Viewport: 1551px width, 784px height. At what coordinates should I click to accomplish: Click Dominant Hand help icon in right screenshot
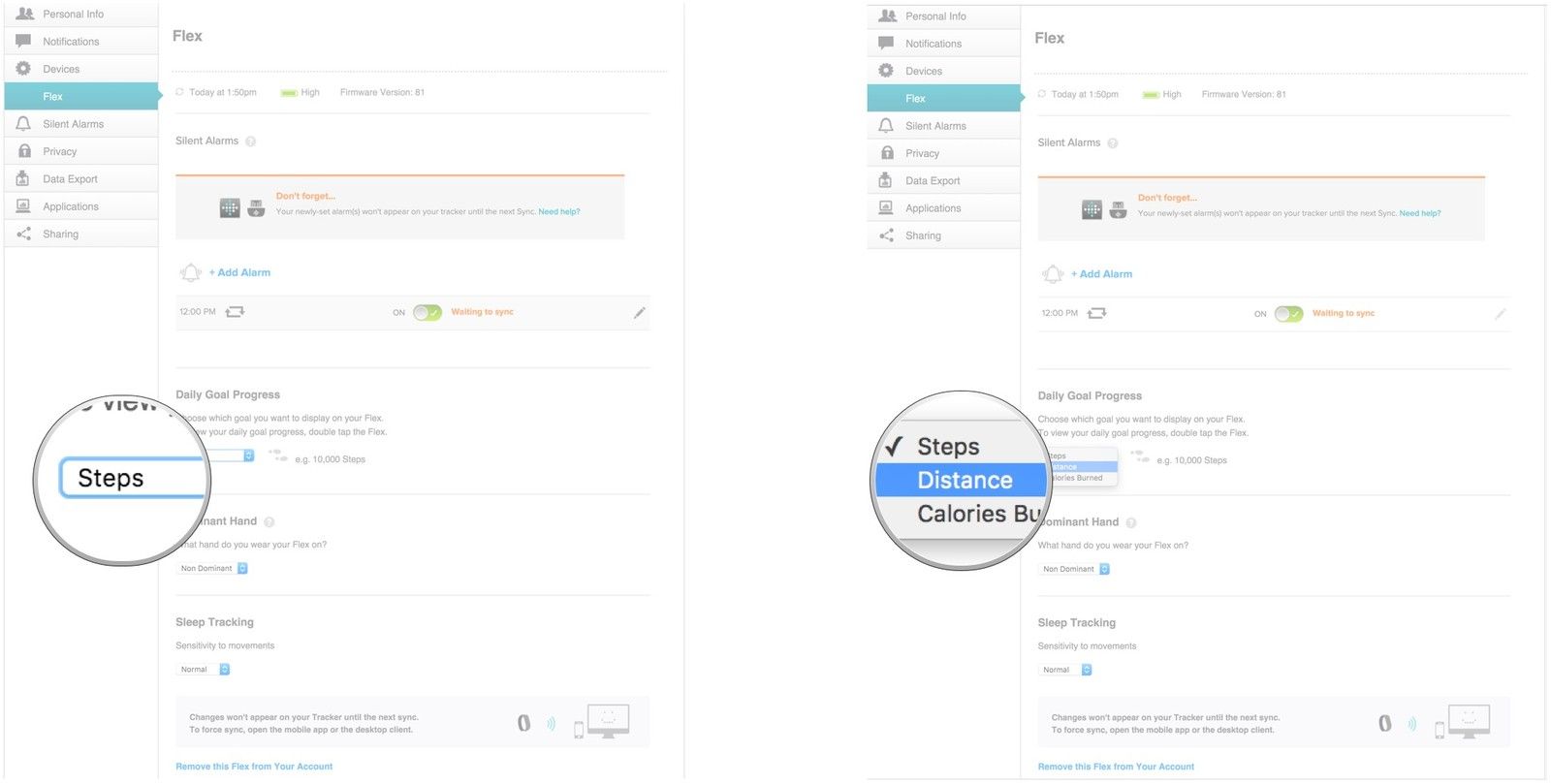coord(1131,522)
